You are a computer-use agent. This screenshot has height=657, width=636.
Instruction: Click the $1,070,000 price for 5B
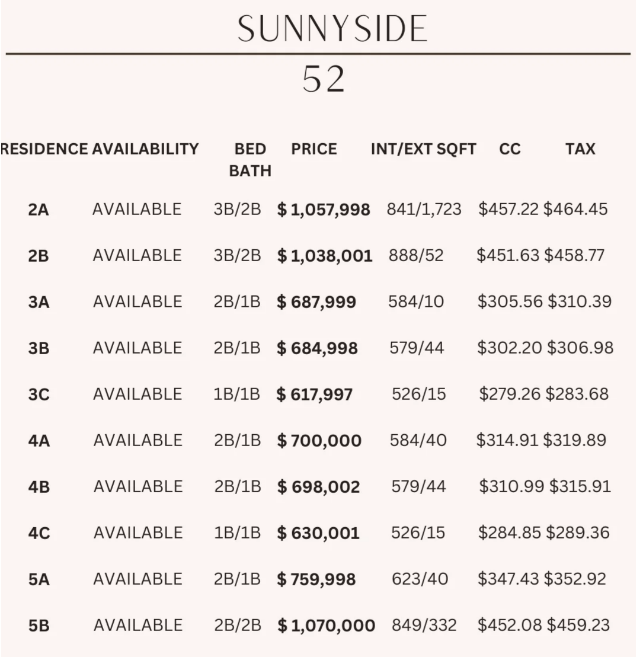coord(326,625)
